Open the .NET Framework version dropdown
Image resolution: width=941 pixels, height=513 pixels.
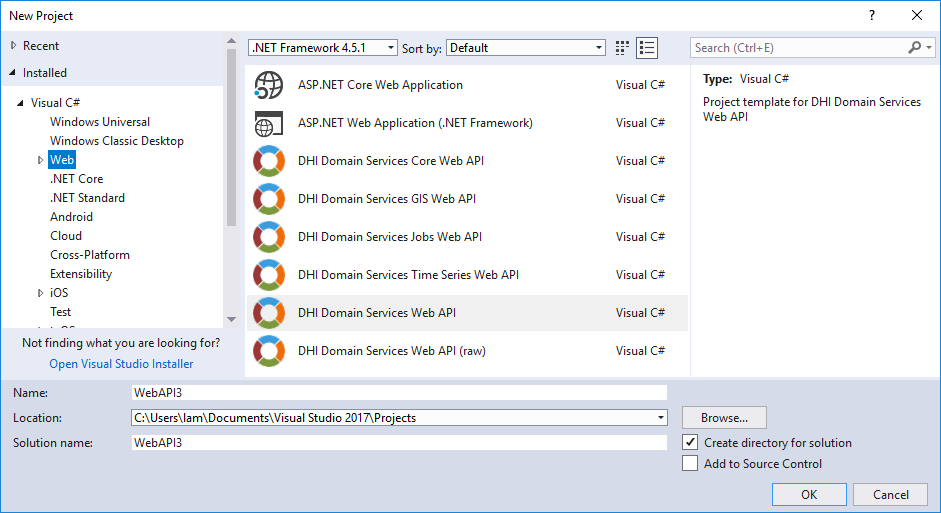(x=322, y=48)
